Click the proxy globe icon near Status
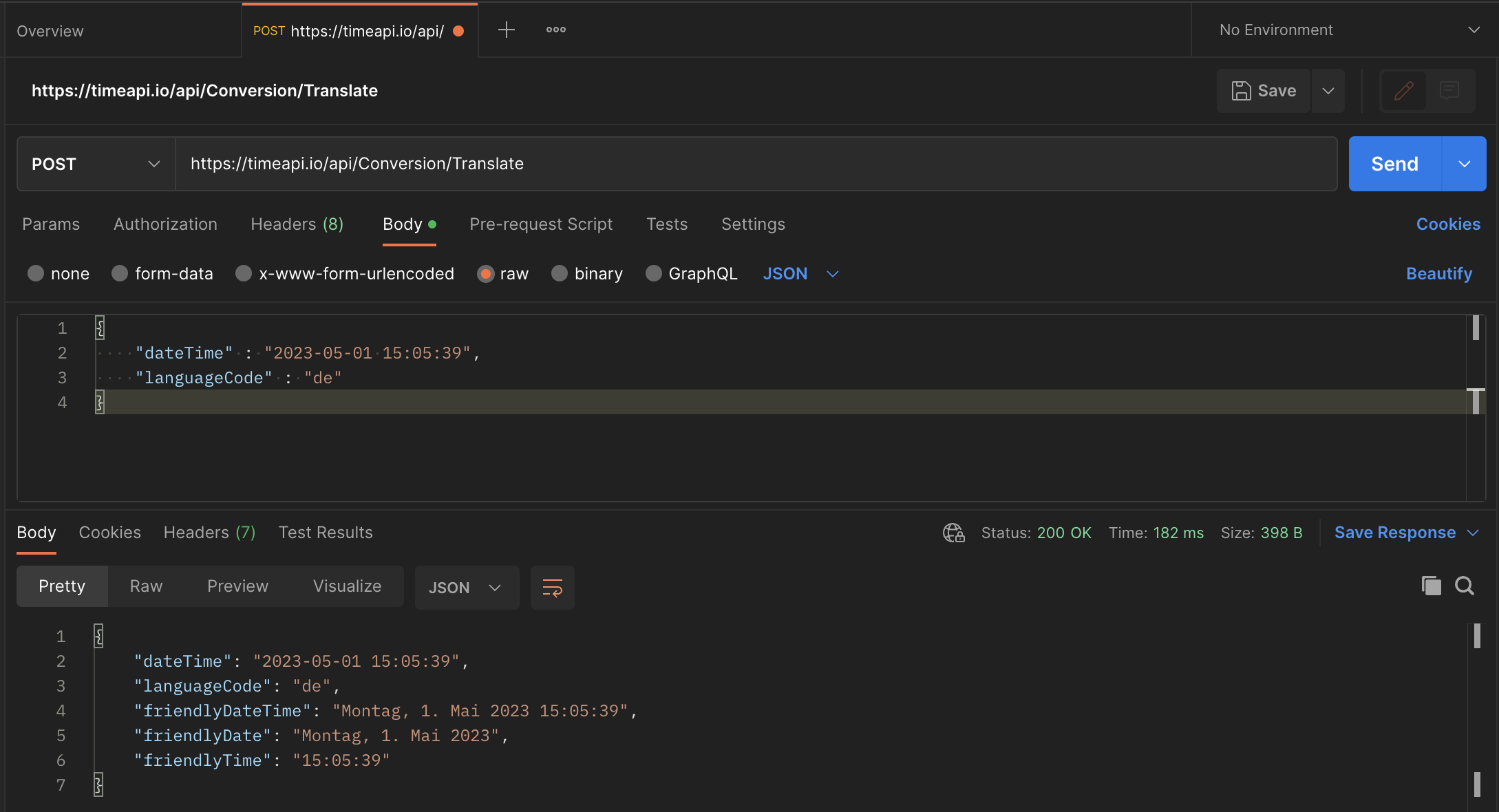Viewport: 1499px width, 812px height. tap(953, 532)
